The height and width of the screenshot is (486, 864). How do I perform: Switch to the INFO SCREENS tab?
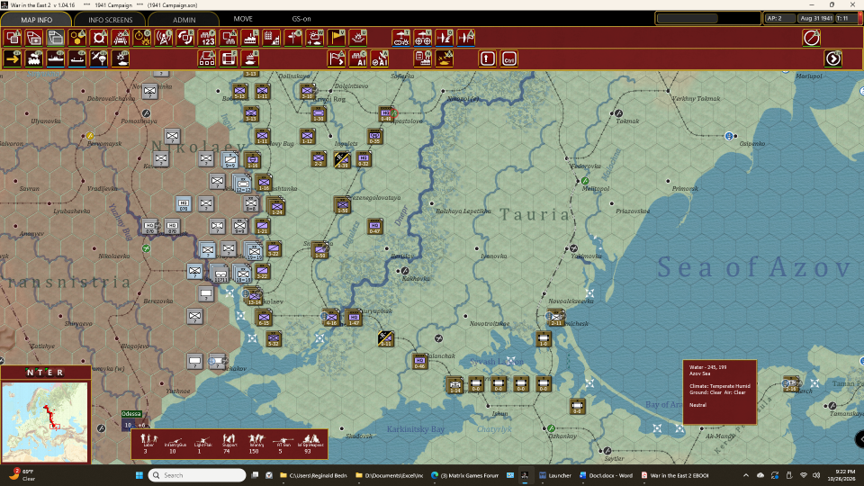(110, 19)
